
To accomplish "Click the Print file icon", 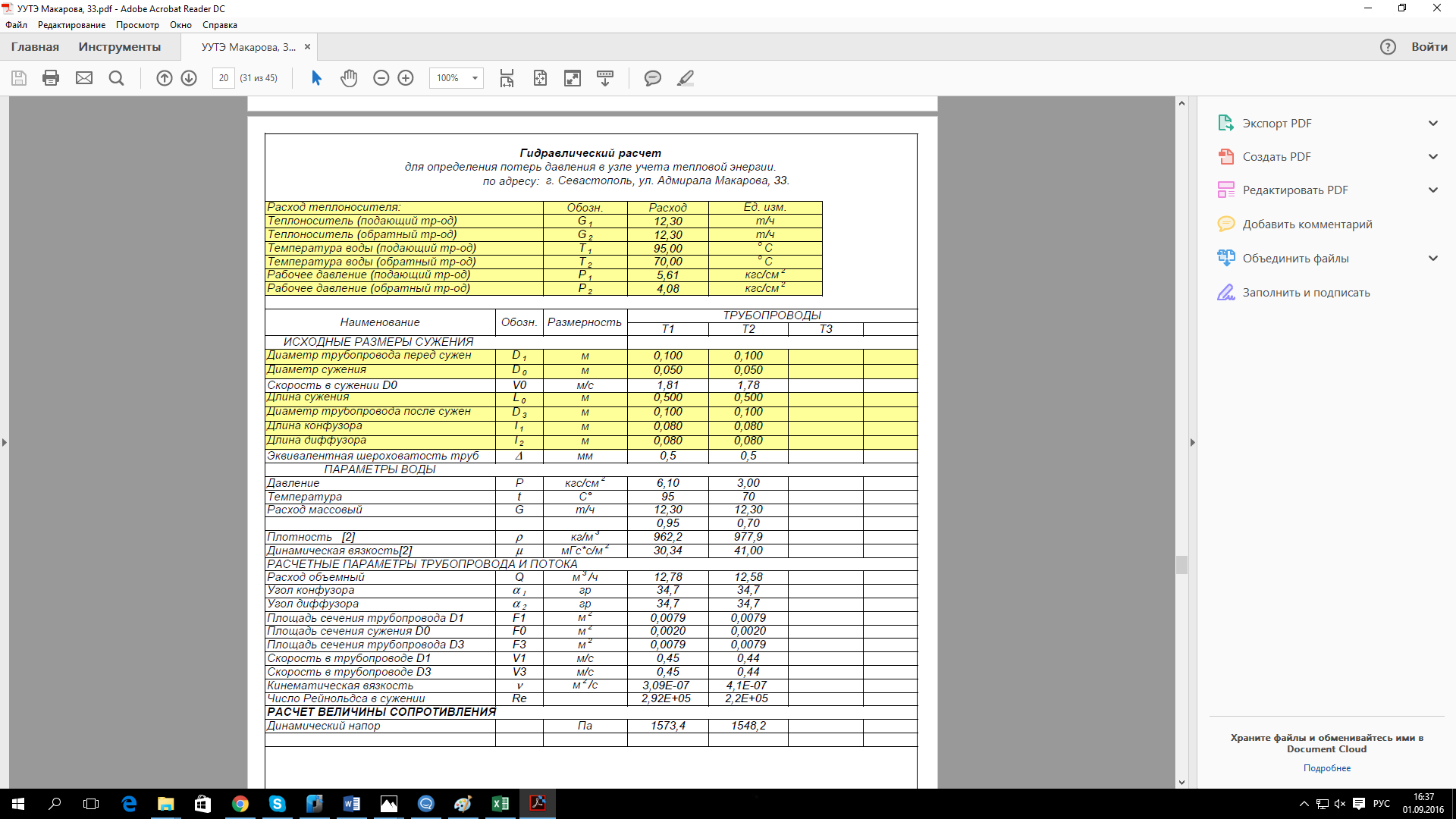I will tap(51, 78).
